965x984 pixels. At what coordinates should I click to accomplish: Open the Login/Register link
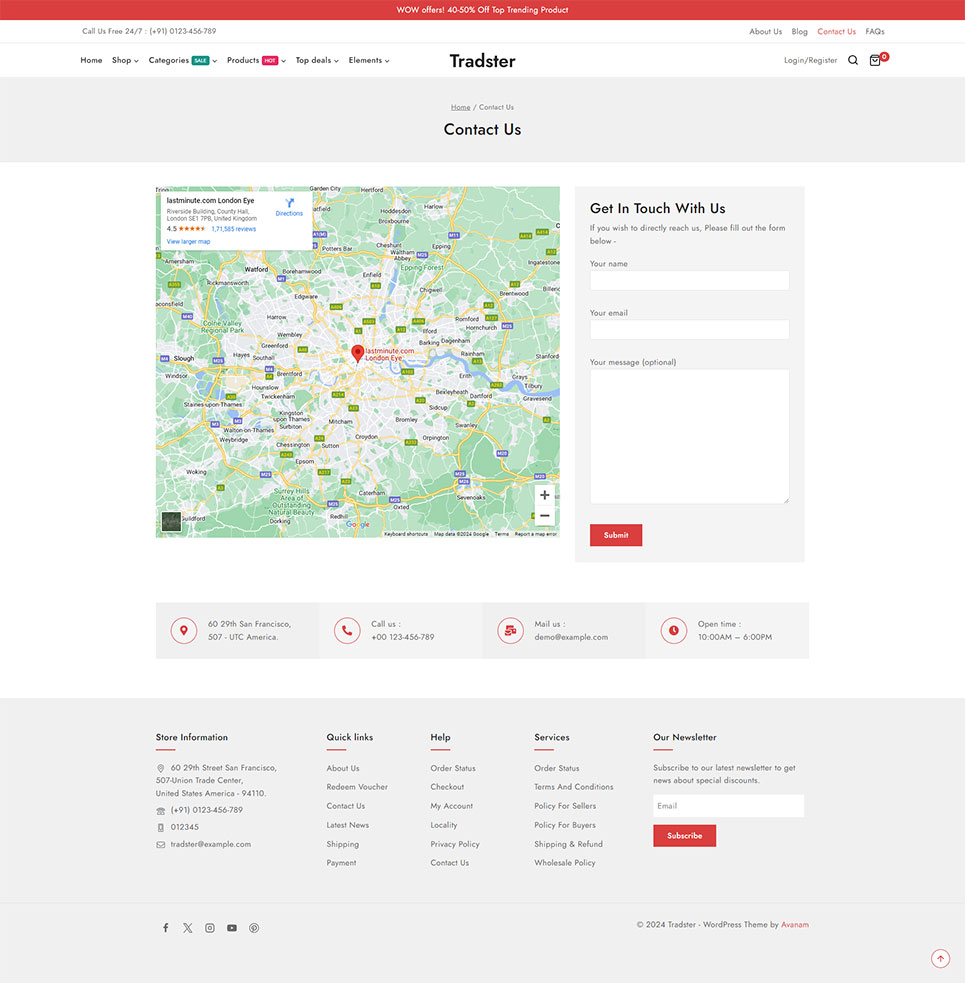tap(810, 60)
